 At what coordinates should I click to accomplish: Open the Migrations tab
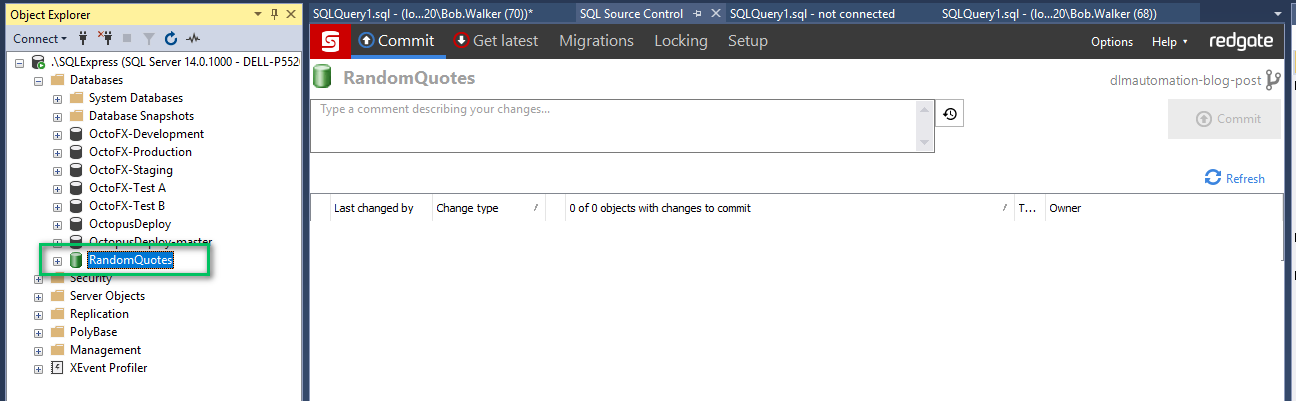click(596, 41)
